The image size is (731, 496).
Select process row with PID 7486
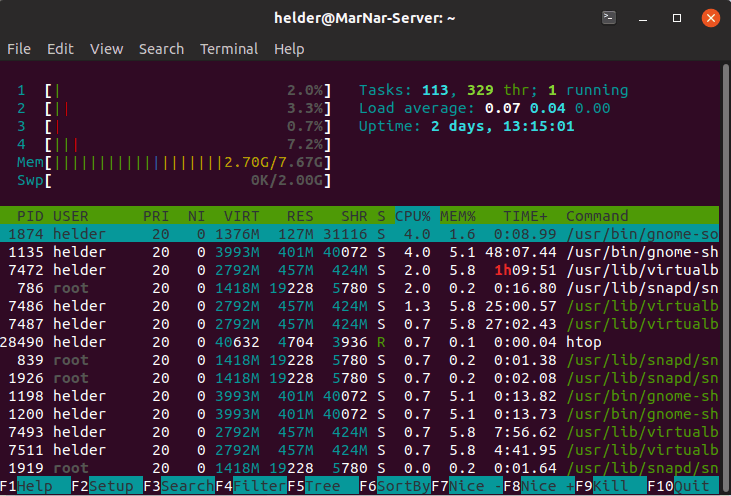pos(359,306)
